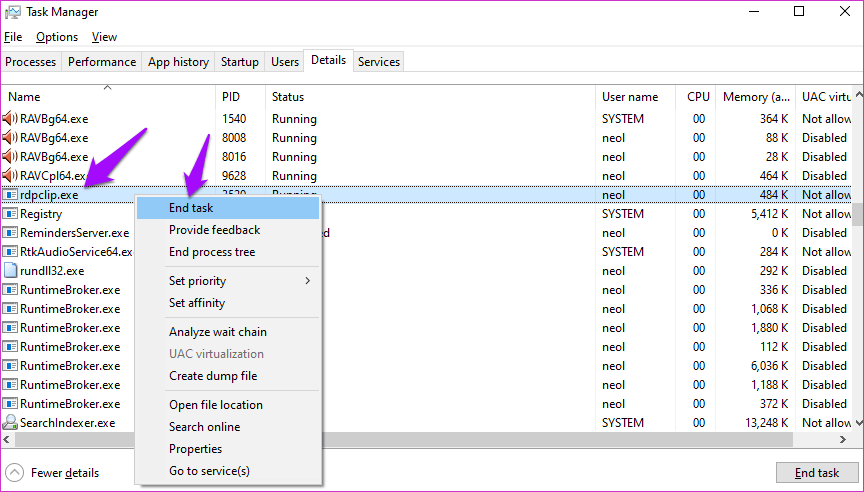The height and width of the screenshot is (492, 864).
Task: Click the RtkAudioService64.exe process icon
Action: pos(11,252)
